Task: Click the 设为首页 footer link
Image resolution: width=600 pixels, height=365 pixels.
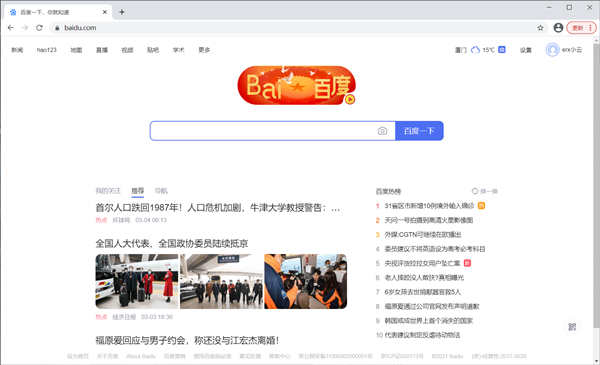Action: pyautogui.click(x=78, y=356)
